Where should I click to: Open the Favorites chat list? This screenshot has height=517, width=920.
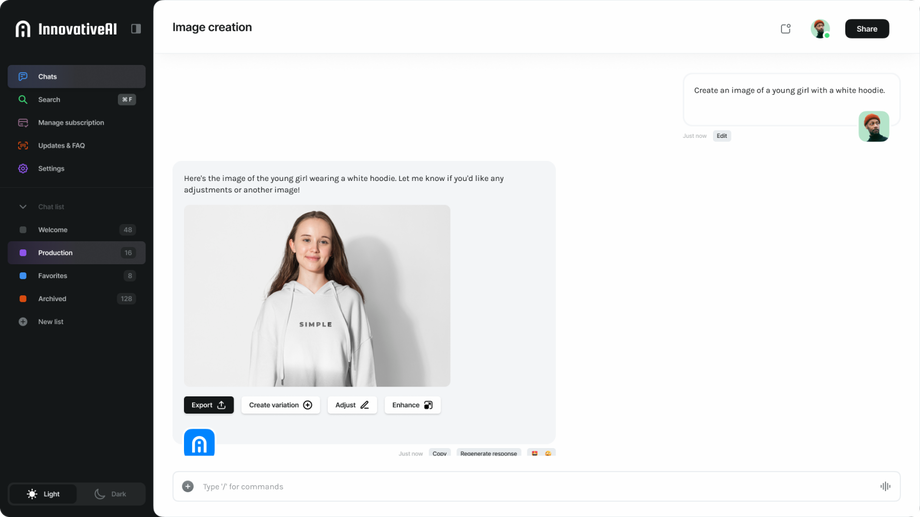coord(53,276)
